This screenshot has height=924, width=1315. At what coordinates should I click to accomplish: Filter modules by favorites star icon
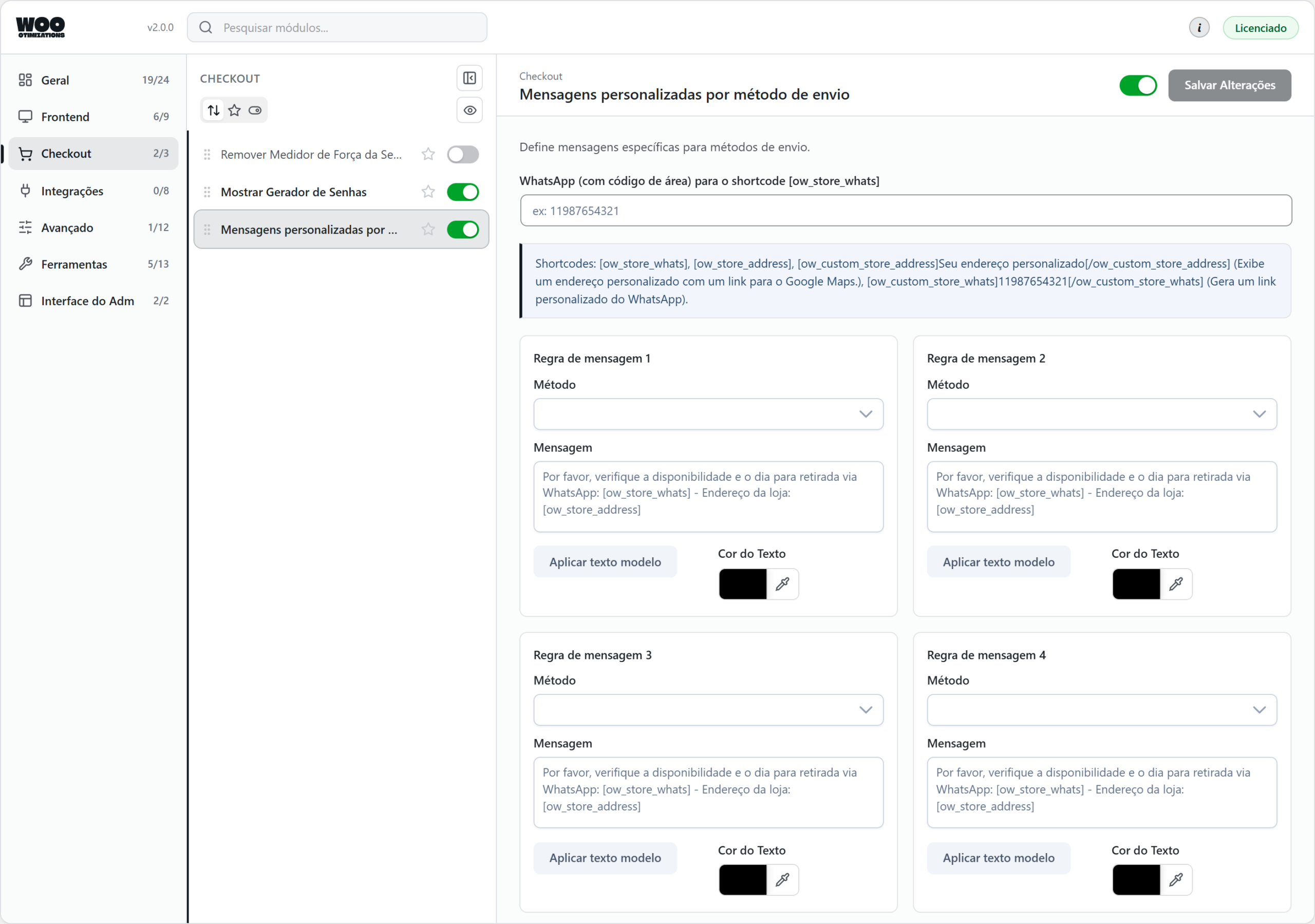tap(234, 110)
